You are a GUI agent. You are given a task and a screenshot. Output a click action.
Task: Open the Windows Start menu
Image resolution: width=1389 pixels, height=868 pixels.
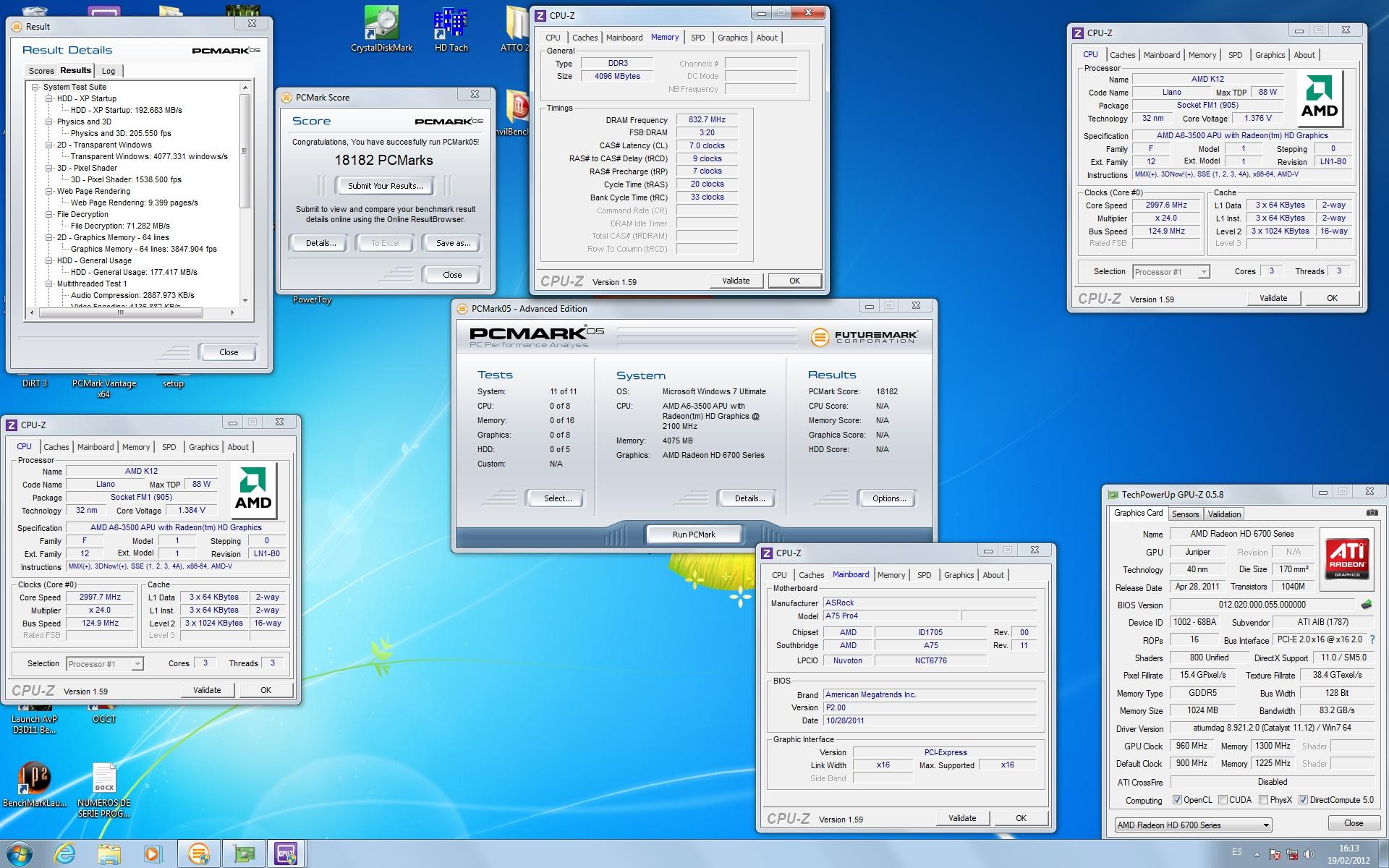pos(19,854)
